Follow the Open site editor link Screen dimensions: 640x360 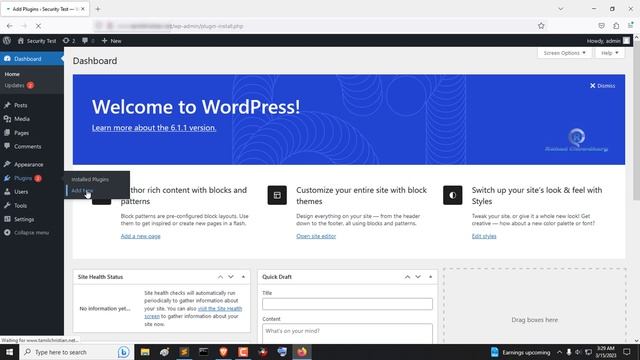316,236
